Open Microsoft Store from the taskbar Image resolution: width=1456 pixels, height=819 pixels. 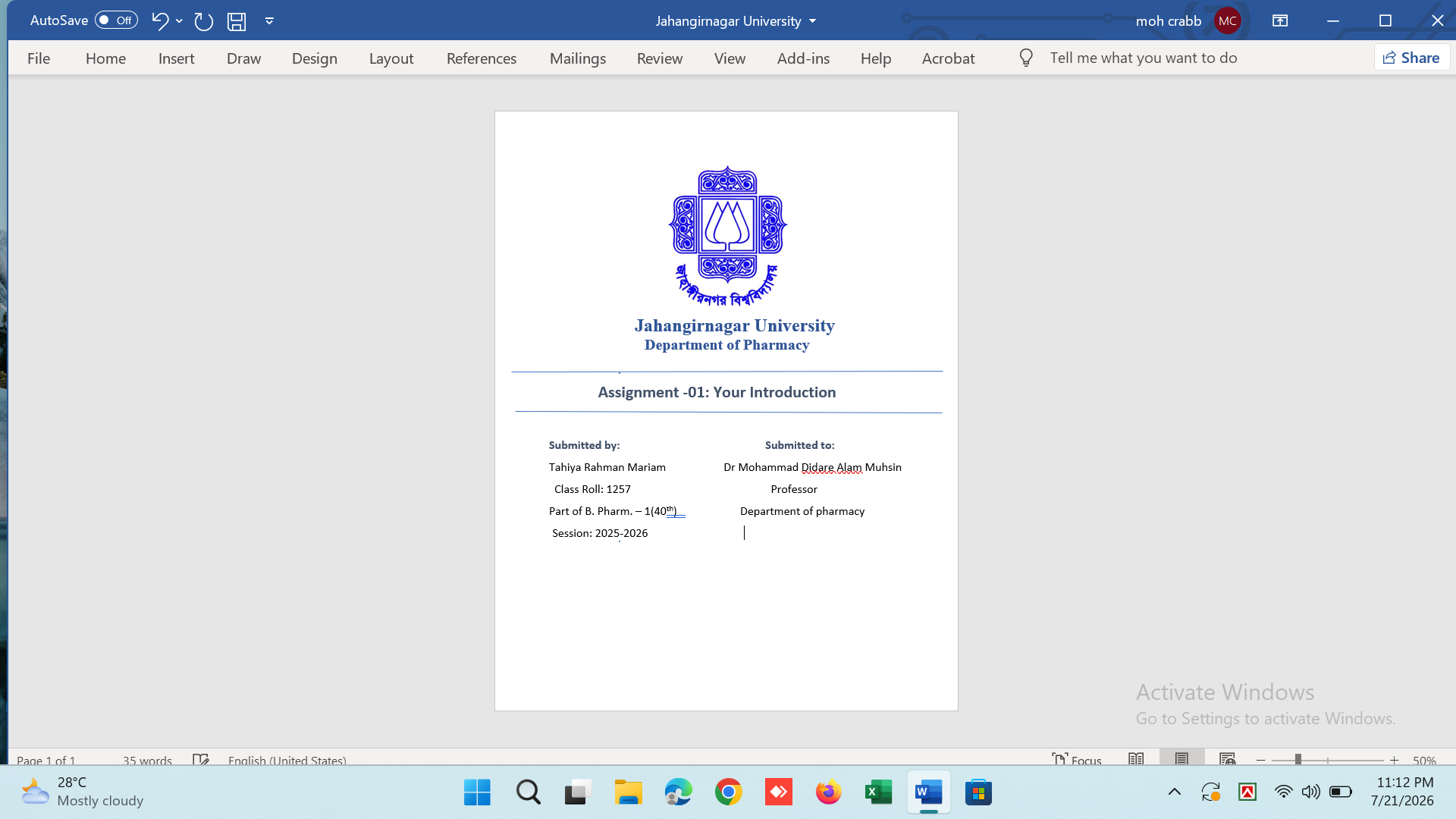point(978,792)
